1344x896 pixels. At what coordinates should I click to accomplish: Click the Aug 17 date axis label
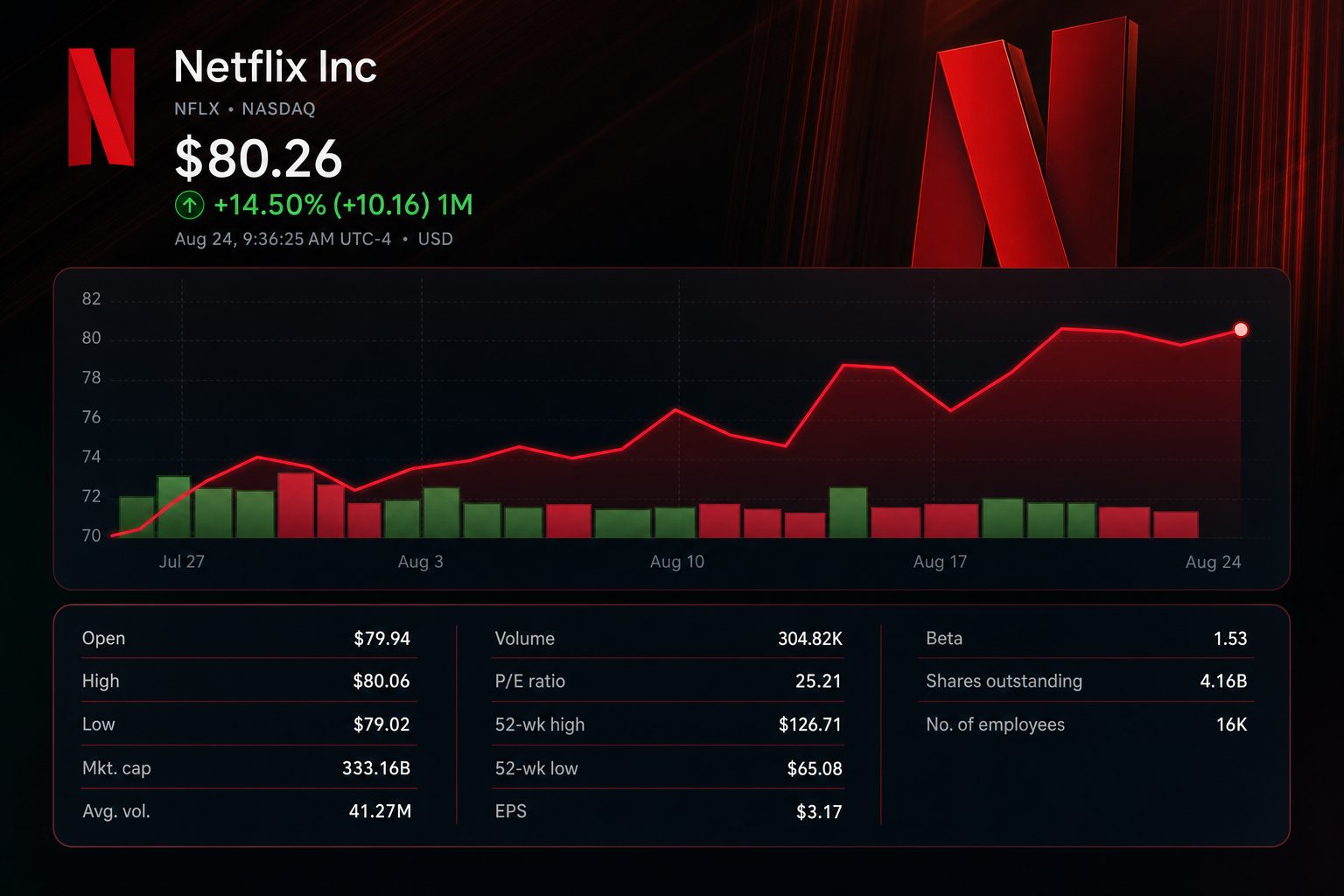coord(940,562)
